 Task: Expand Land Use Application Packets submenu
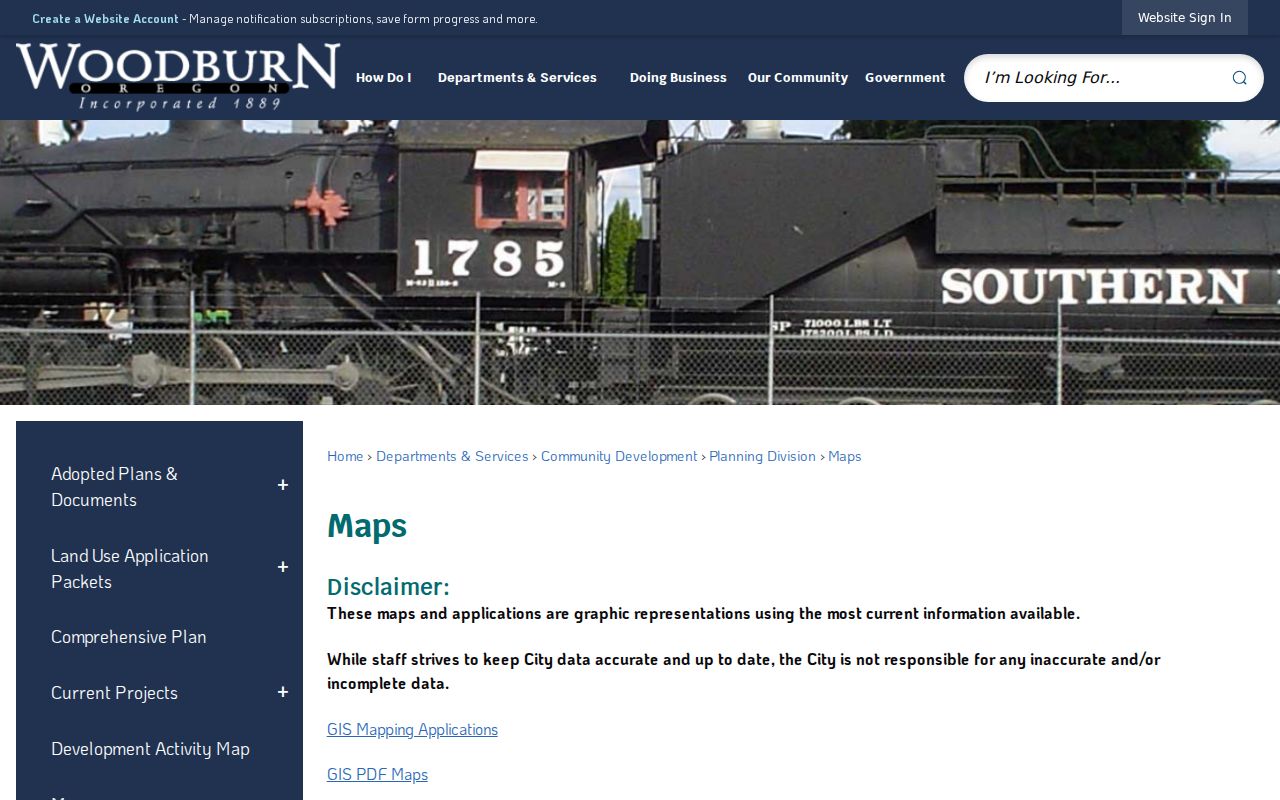pos(283,567)
